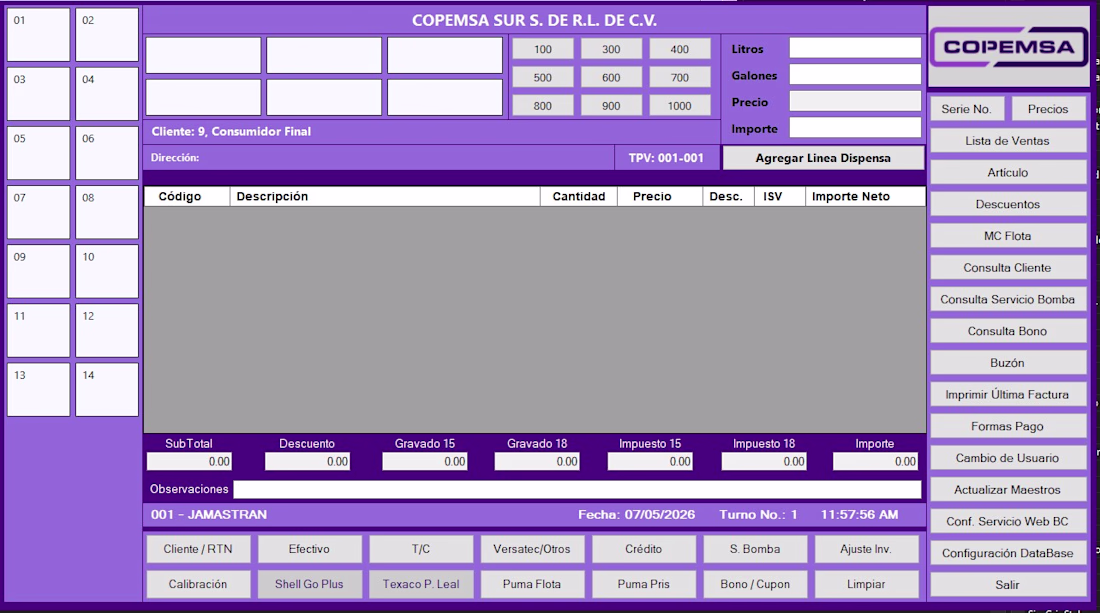
Task: Choose the 700 amount preset
Action: tap(680, 77)
